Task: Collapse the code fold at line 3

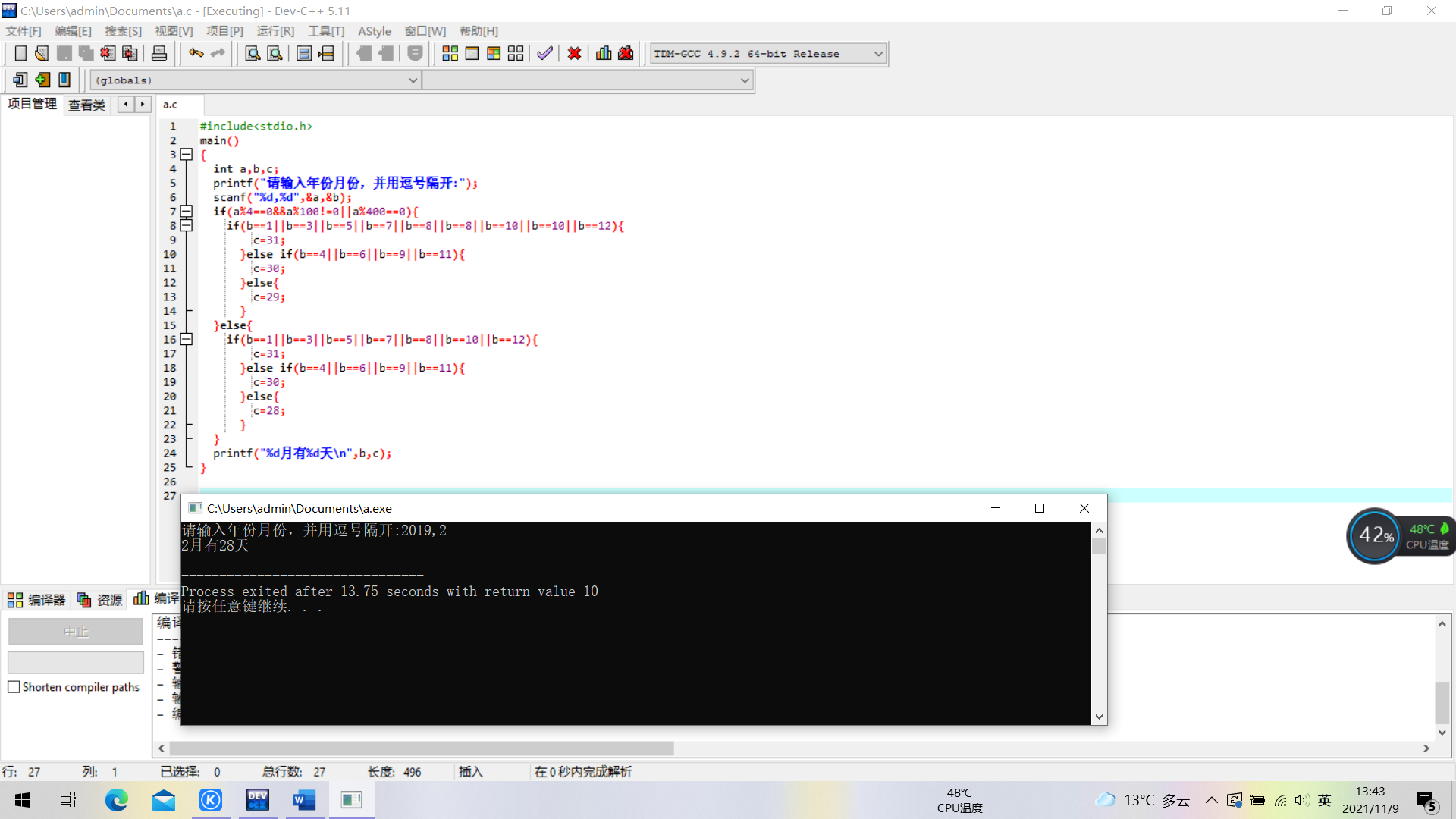Action: (187, 155)
